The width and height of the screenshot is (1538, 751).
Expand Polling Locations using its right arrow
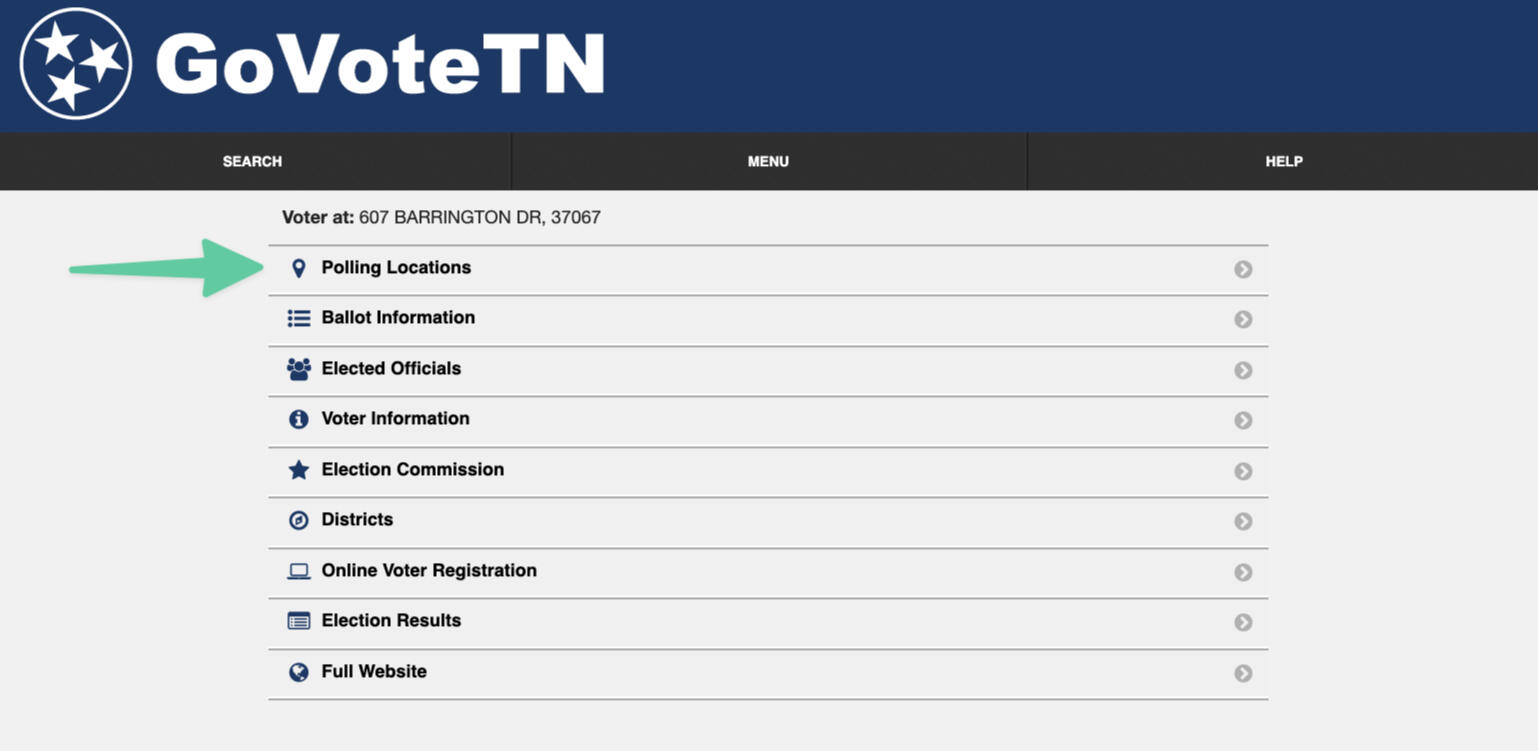point(1243,269)
